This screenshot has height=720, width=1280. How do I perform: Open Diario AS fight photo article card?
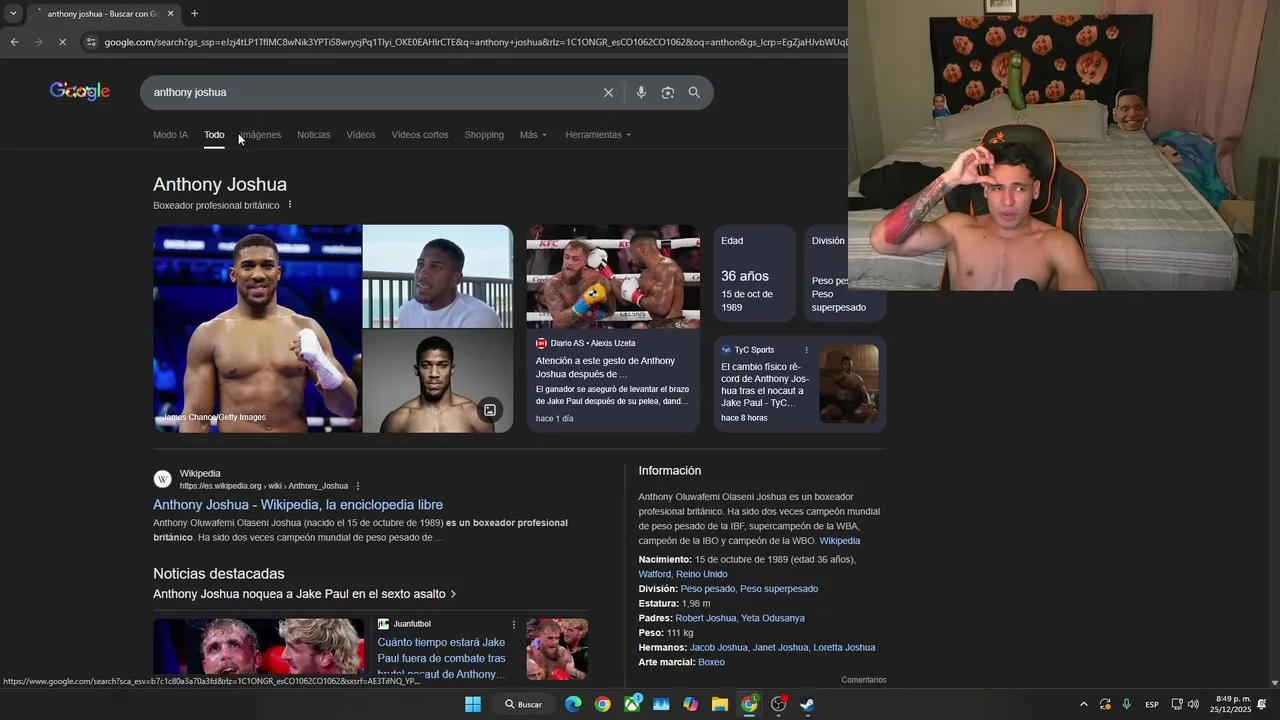point(613,276)
